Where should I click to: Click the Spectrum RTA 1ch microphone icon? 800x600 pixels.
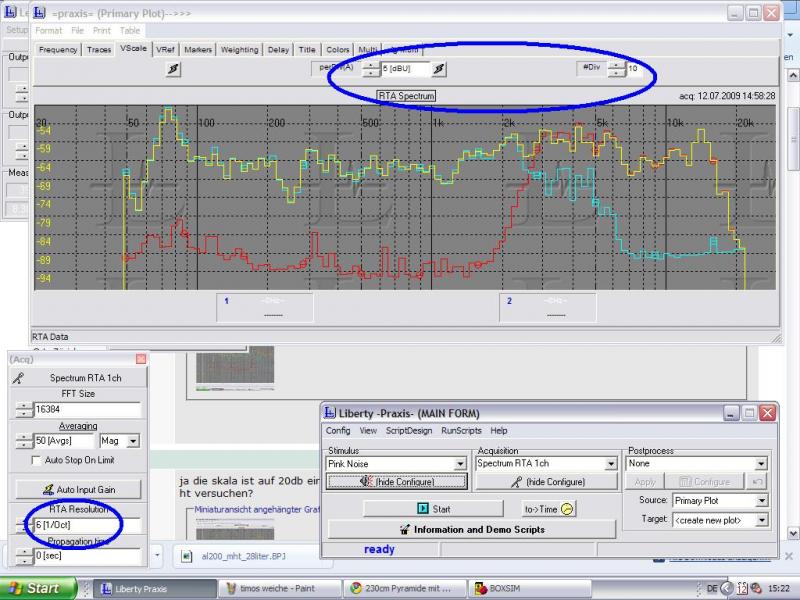[17, 378]
